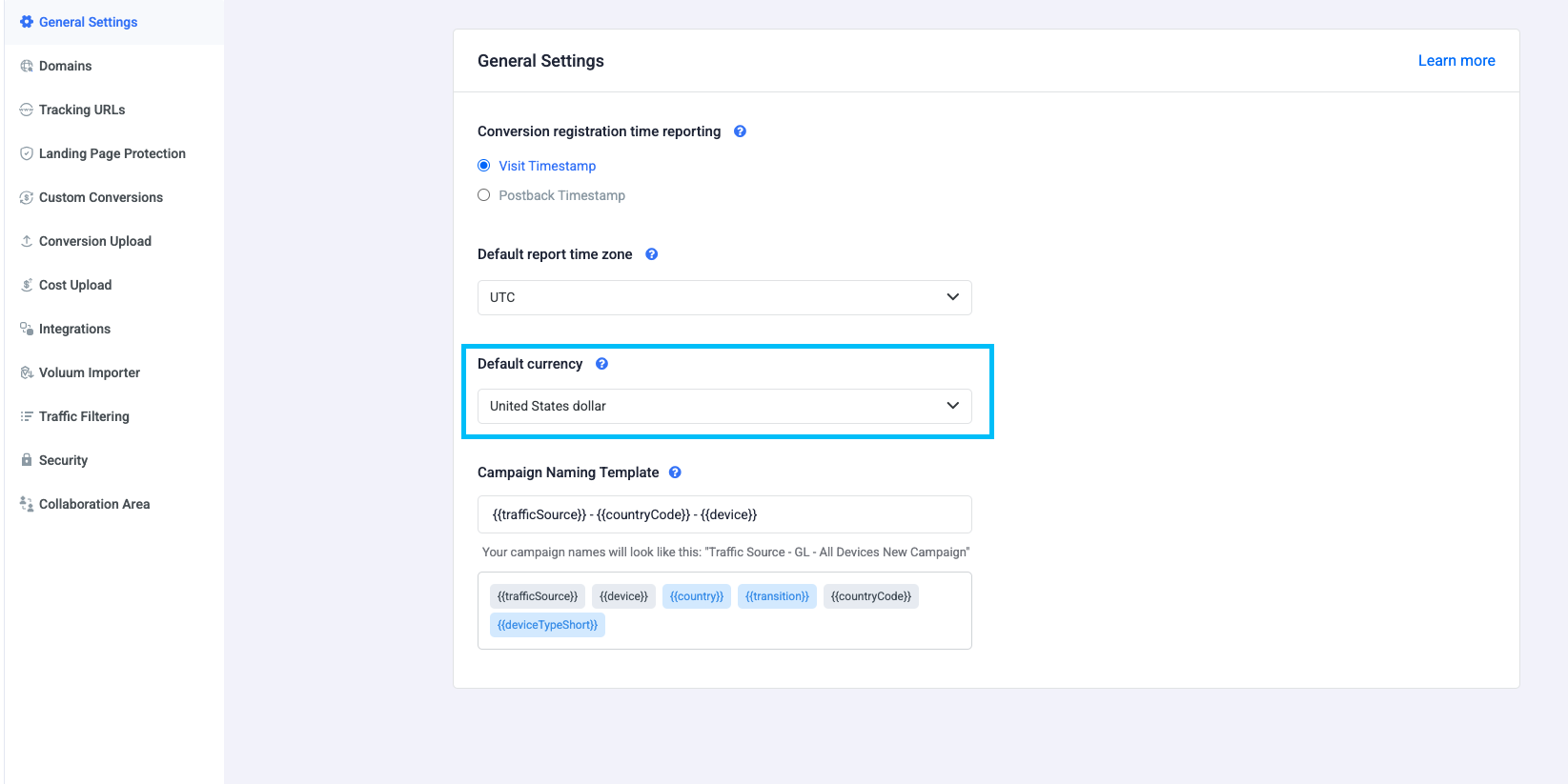Open help tooltip for Default currency

(601, 364)
